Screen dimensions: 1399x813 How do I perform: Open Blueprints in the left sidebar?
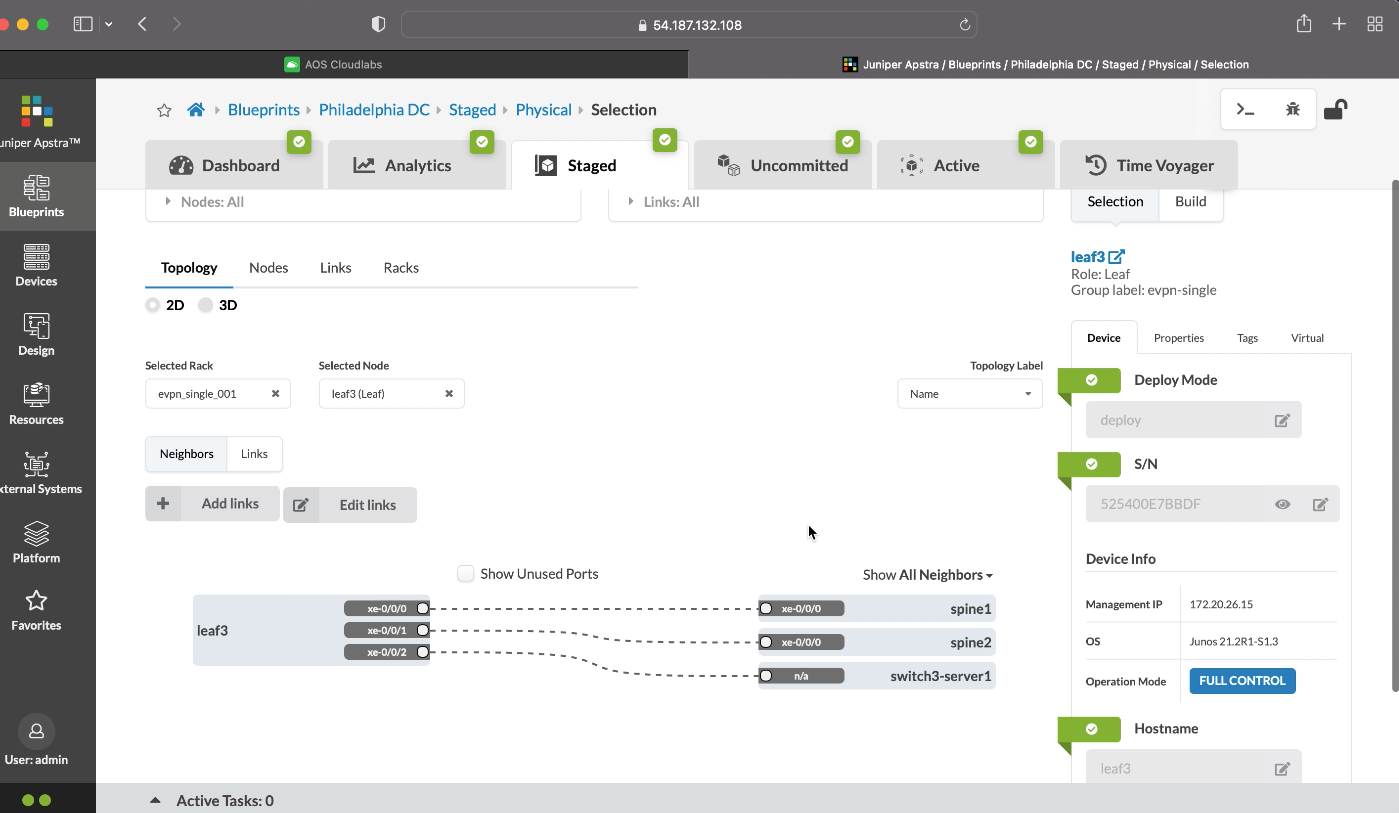coord(37,196)
